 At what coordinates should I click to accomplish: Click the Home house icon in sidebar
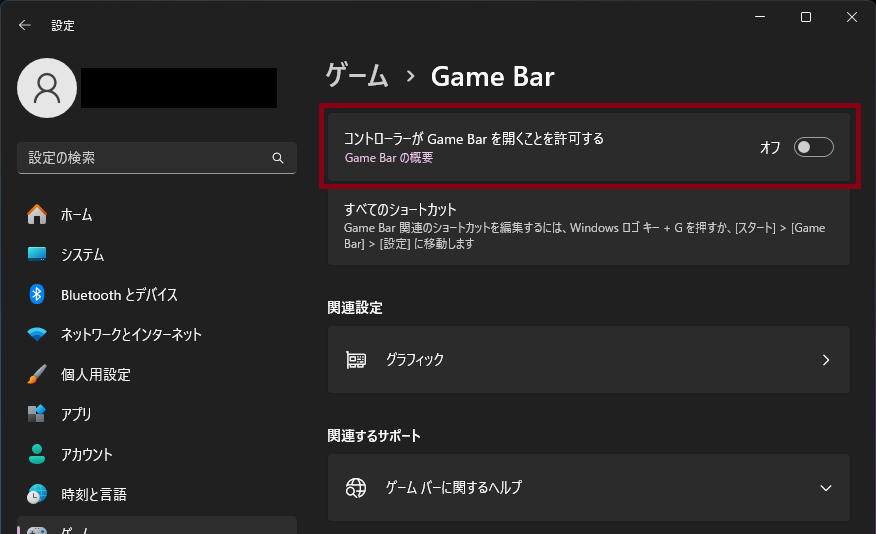[x=37, y=214]
